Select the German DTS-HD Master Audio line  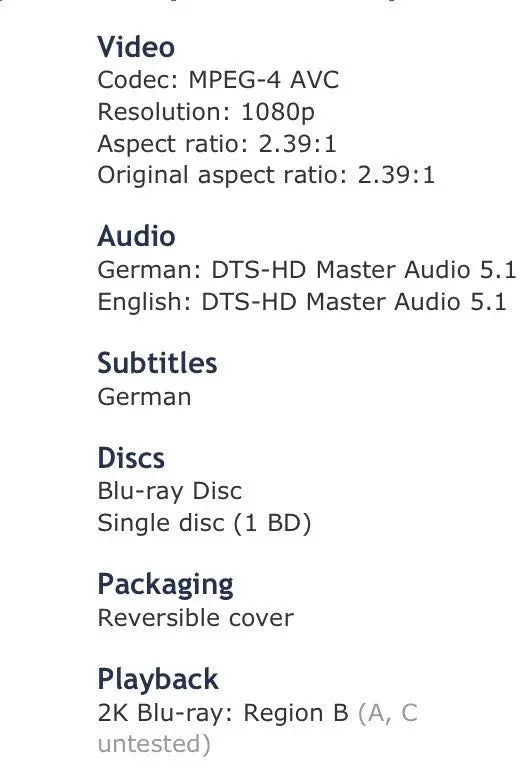pos(307,270)
